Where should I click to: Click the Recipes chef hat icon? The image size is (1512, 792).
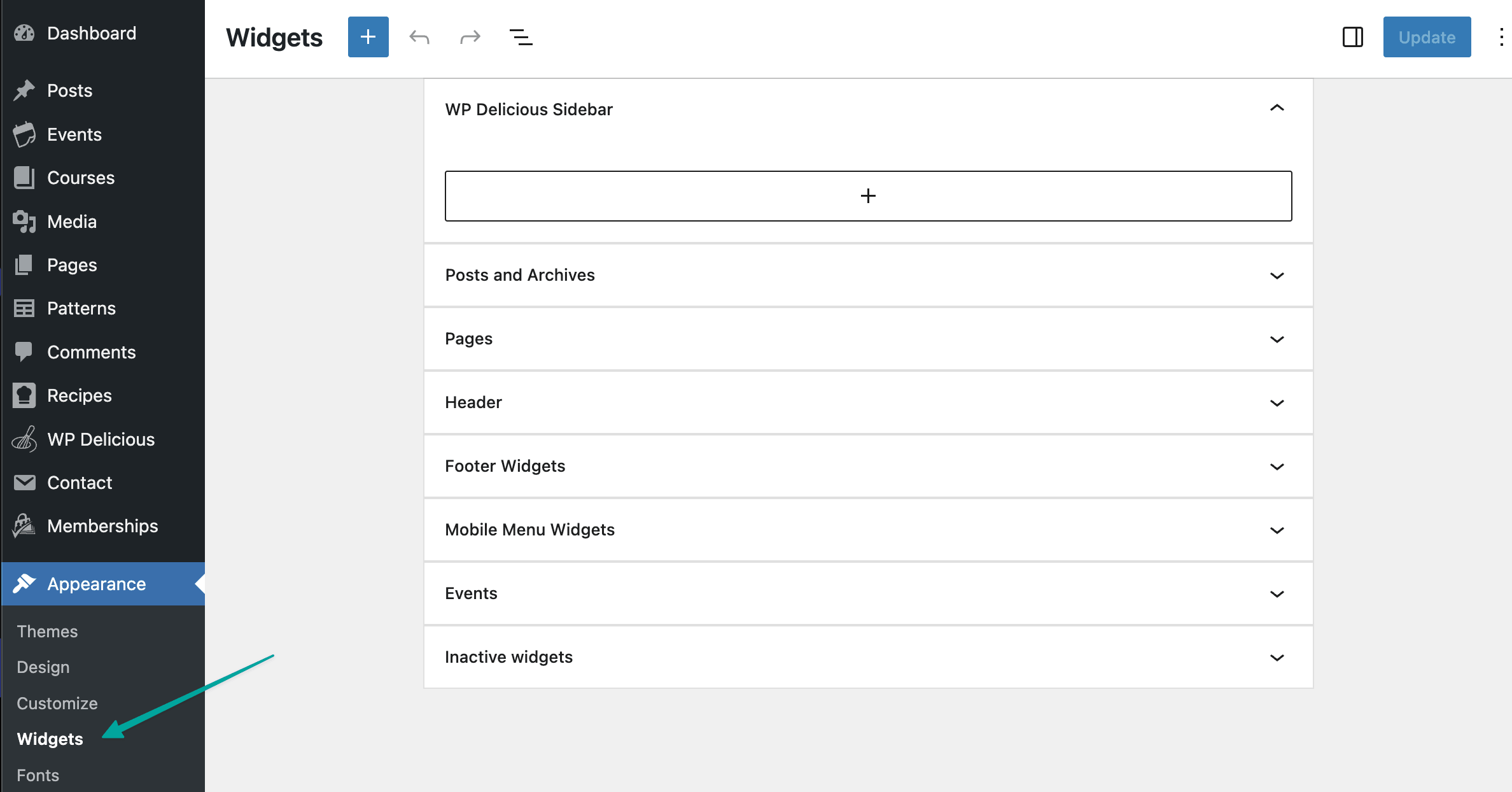(x=24, y=395)
